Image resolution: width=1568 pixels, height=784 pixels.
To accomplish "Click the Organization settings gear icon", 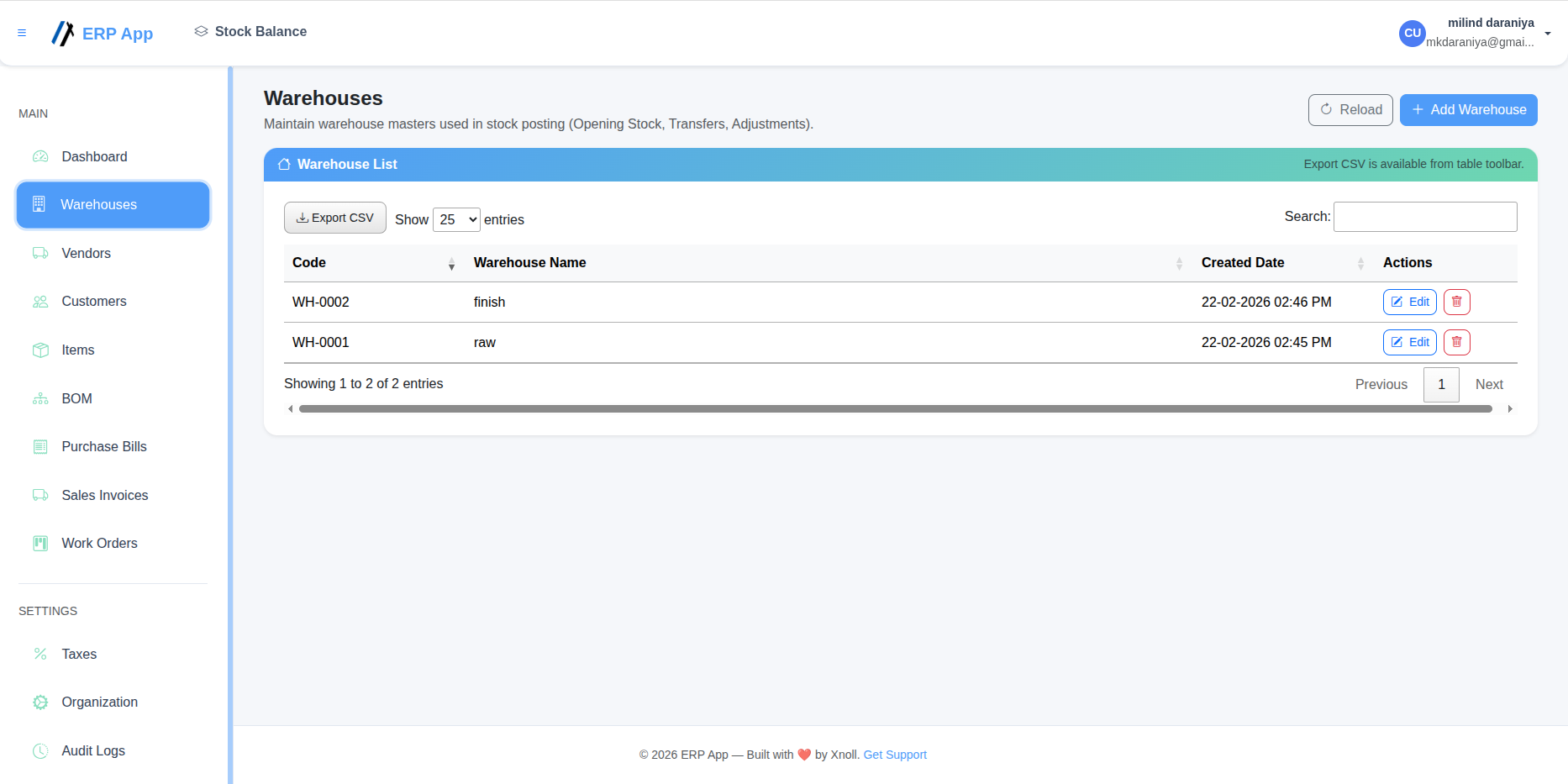I will point(39,702).
